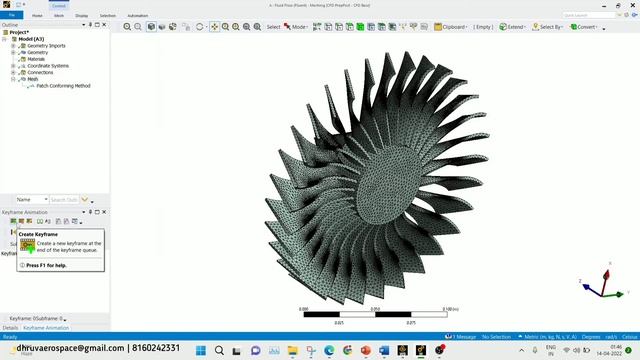The width and height of the screenshot is (640, 360).
Task: Switch to Automation ribbon tab
Action: [138, 16]
